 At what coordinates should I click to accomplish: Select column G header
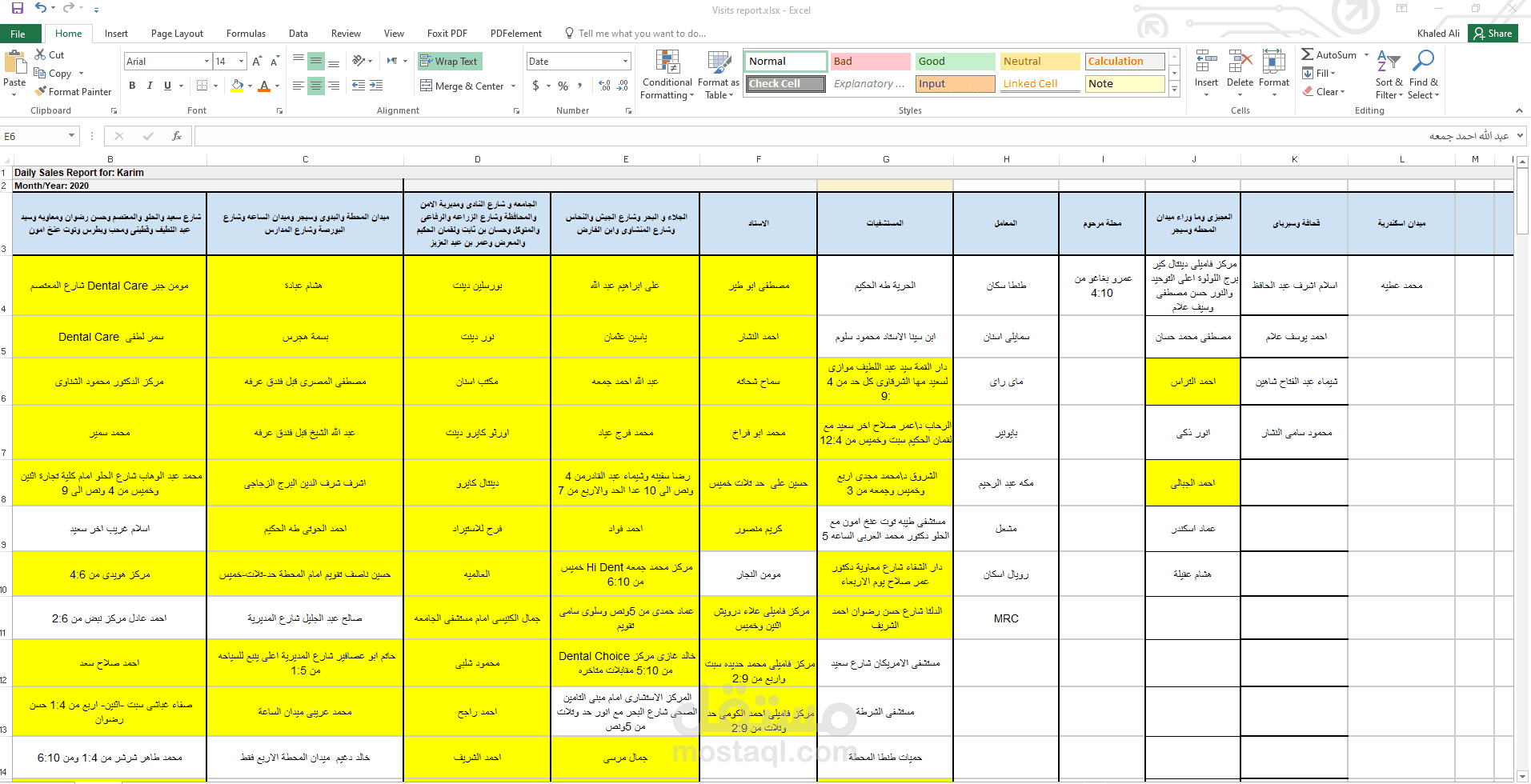pos(885,159)
